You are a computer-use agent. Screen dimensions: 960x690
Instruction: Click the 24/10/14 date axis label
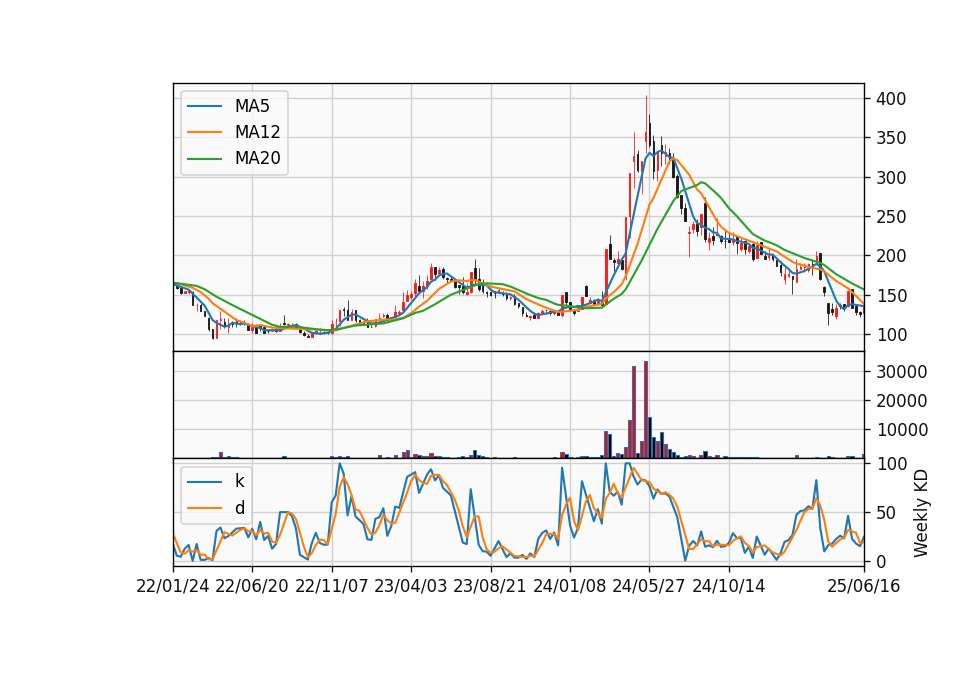click(729, 586)
